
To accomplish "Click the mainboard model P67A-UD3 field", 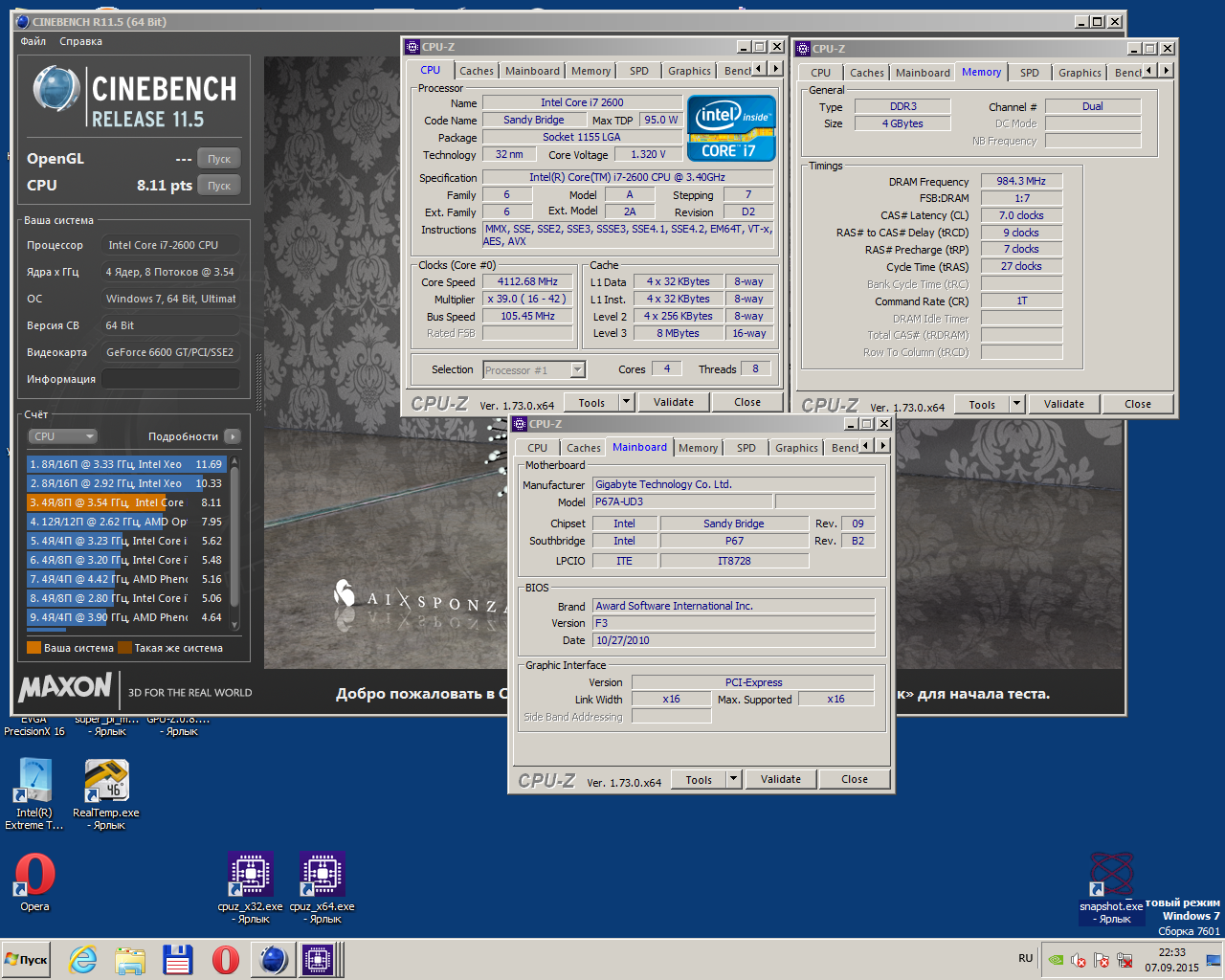I will tap(681, 501).
